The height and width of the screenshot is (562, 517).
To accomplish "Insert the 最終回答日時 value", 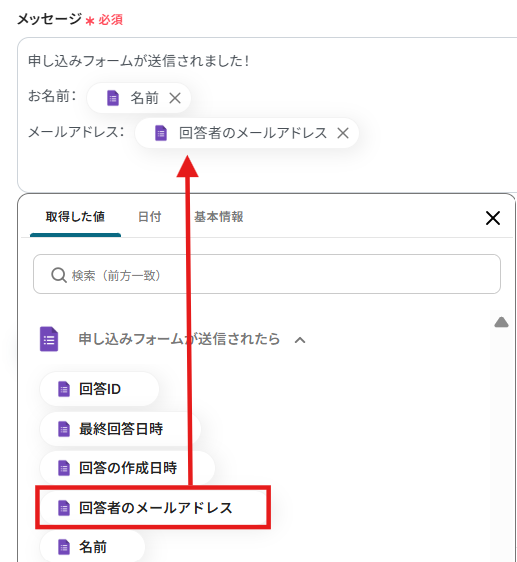I will click(x=120, y=429).
